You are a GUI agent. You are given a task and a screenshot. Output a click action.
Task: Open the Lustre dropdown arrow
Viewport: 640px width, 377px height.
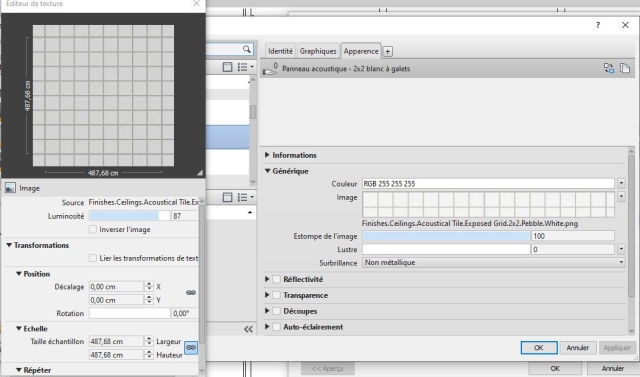(621, 249)
